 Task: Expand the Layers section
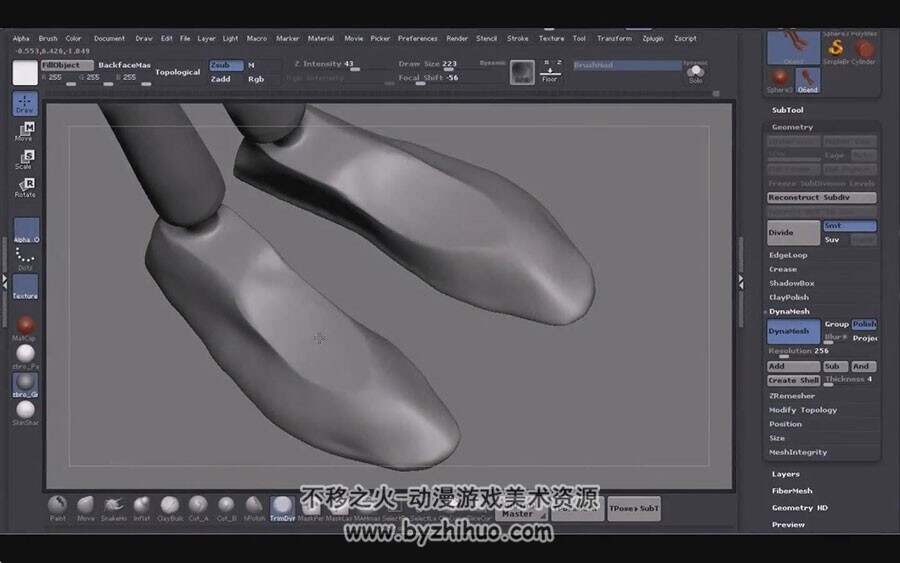tap(785, 474)
